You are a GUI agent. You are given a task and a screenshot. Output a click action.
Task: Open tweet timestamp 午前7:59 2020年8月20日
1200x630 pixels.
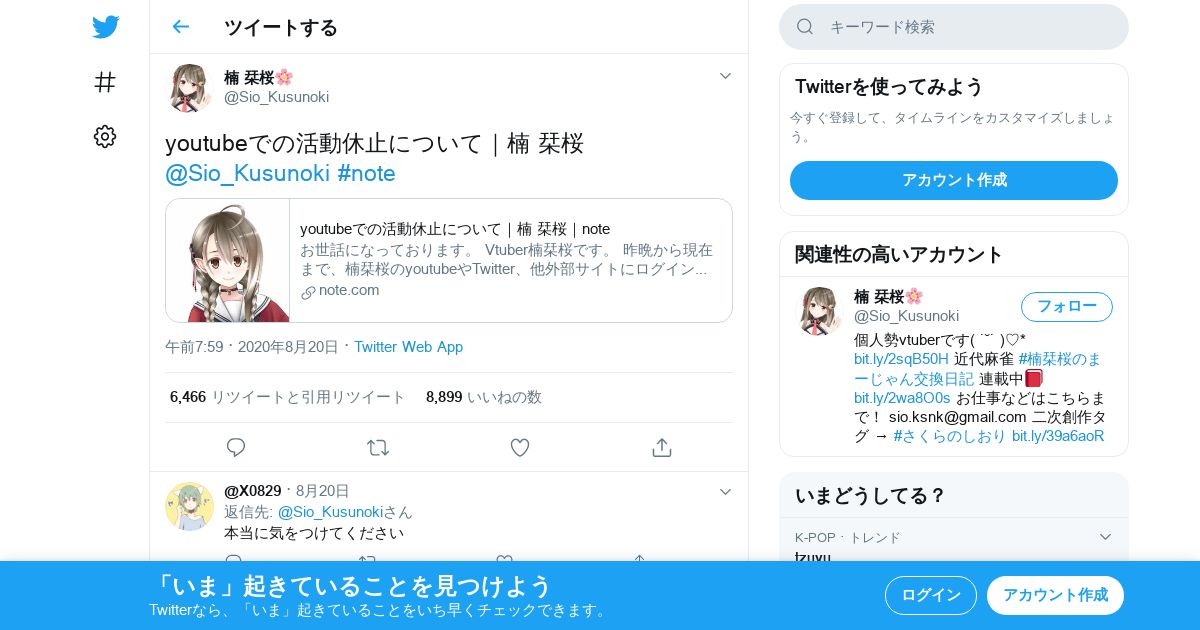click(252, 347)
